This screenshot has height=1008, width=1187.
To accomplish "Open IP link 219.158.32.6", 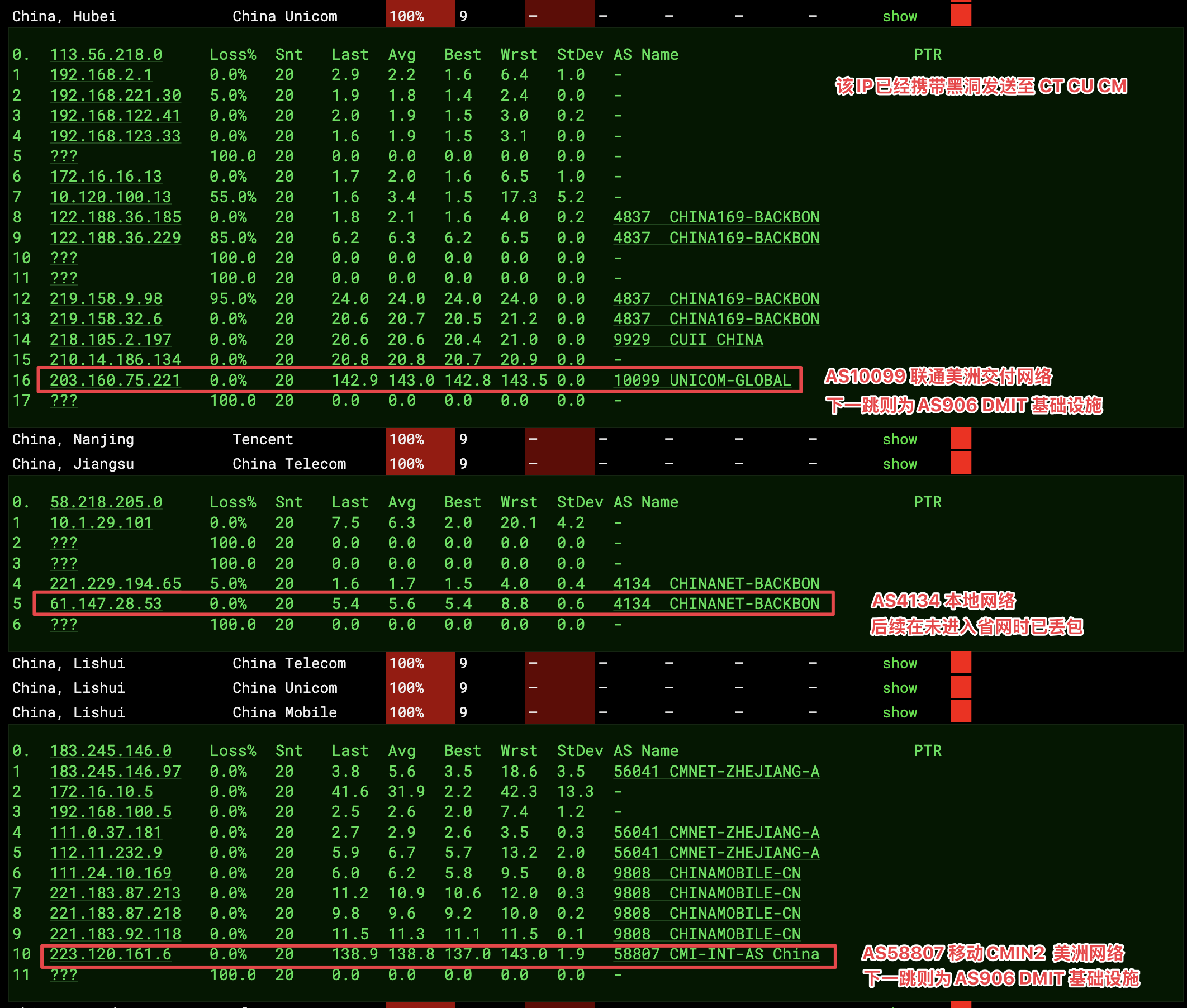I will pyautogui.click(x=106, y=319).
